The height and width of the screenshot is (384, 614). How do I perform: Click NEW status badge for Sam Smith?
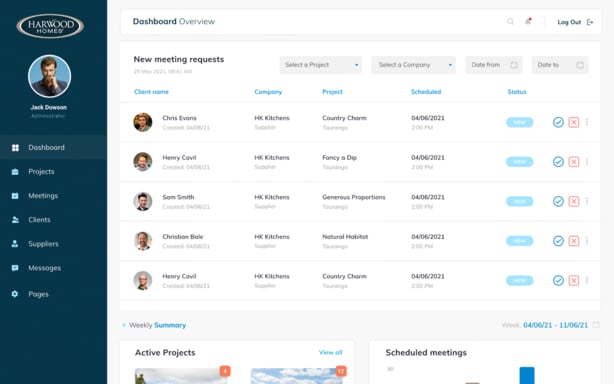pyautogui.click(x=519, y=201)
